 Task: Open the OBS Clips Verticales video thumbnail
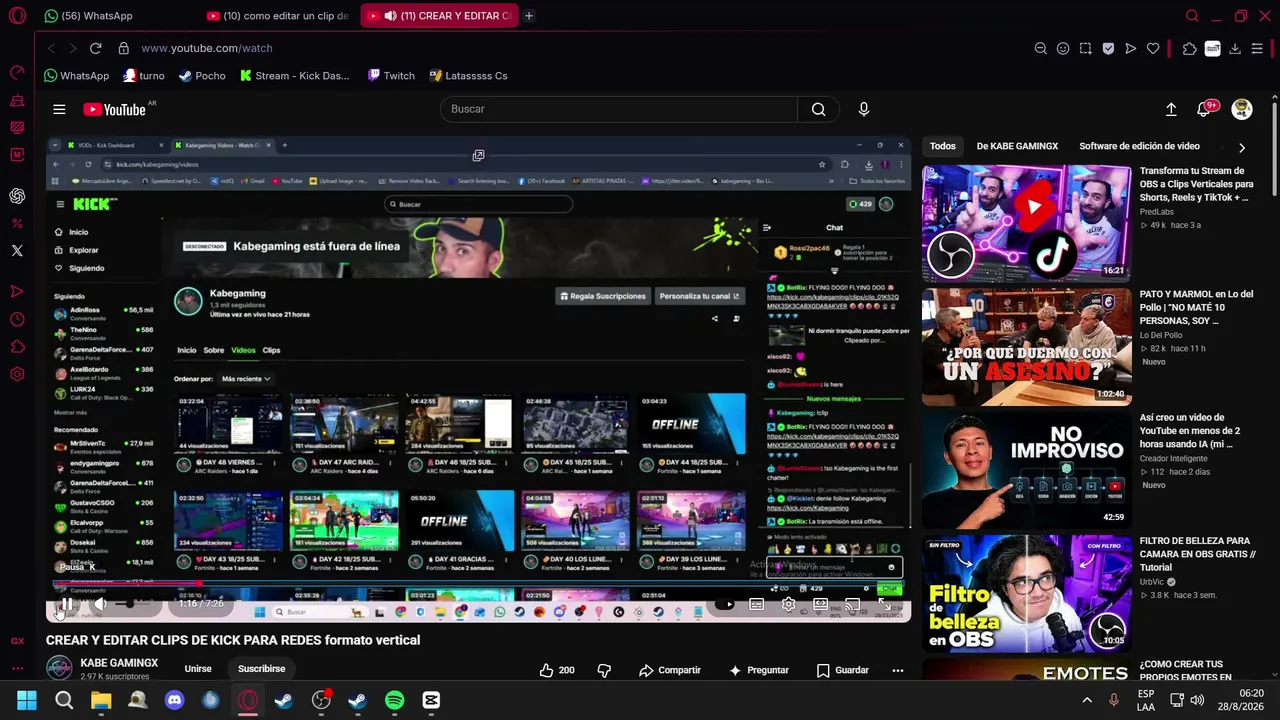1027,224
